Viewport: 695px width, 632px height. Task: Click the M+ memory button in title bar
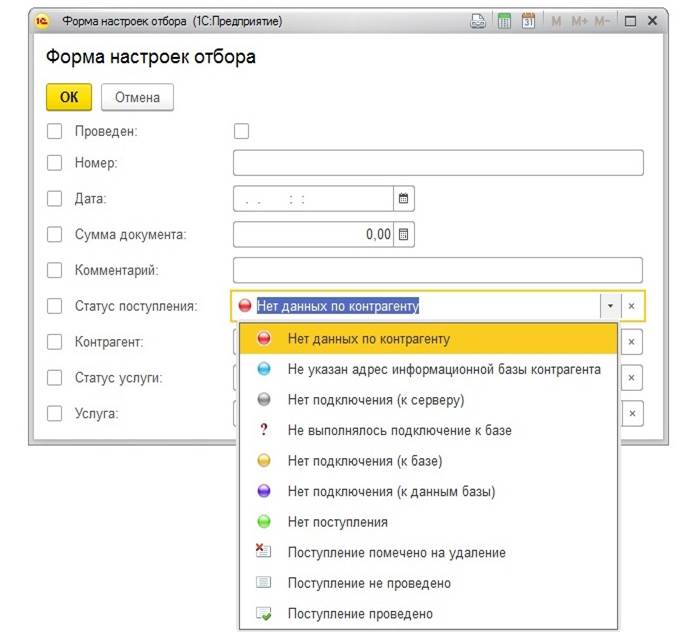(x=579, y=20)
